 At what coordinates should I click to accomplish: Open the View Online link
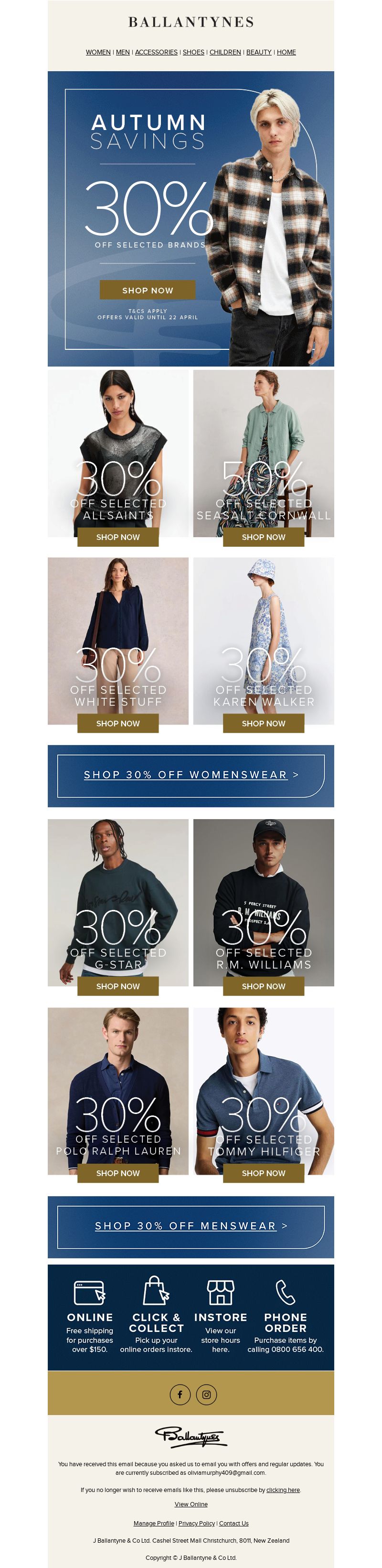(x=191, y=1504)
